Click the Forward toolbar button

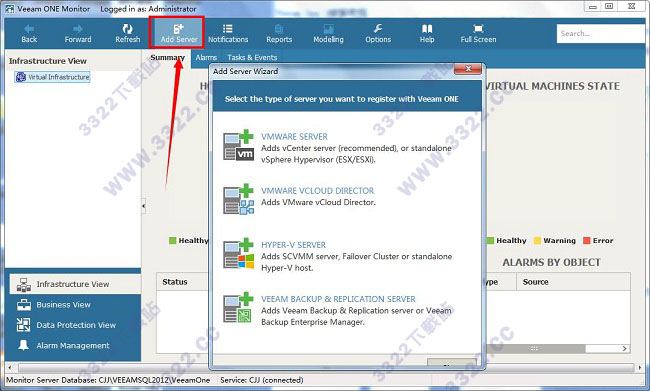[78, 33]
